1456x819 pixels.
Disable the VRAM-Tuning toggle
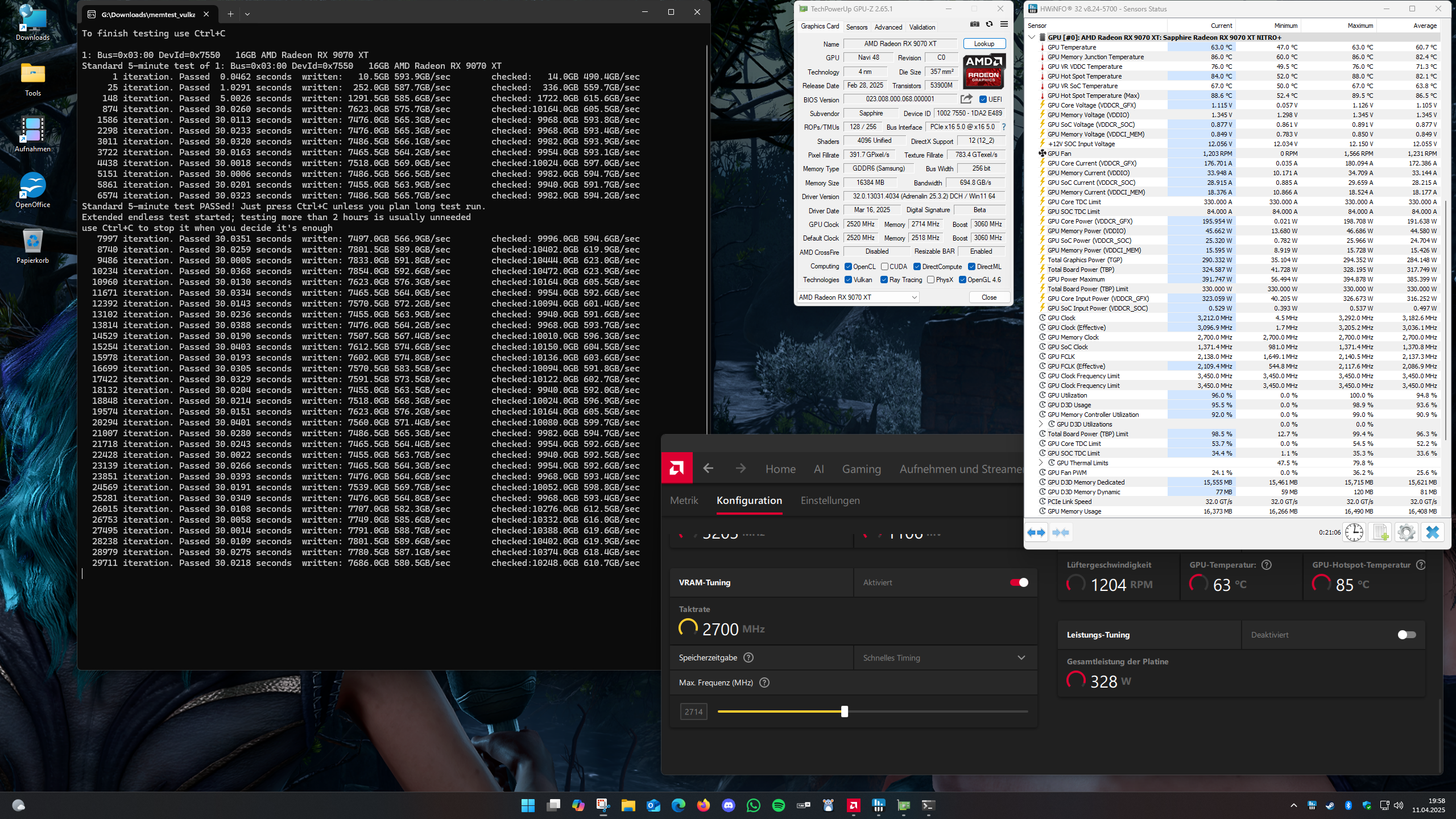[x=1019, y=582]
